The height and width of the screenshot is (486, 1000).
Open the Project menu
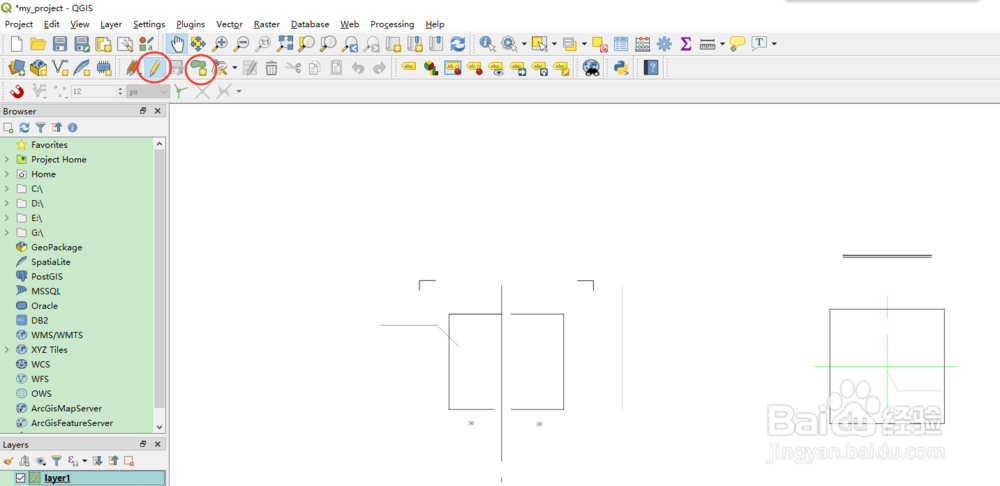point(19,24)
